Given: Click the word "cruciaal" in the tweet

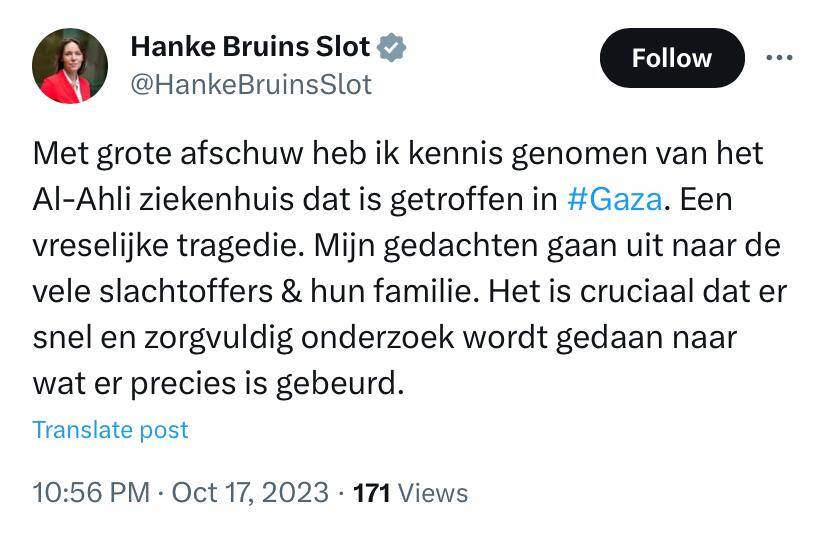Looking at the screenshot, I should pyautogui.click(x=643, y=291).
